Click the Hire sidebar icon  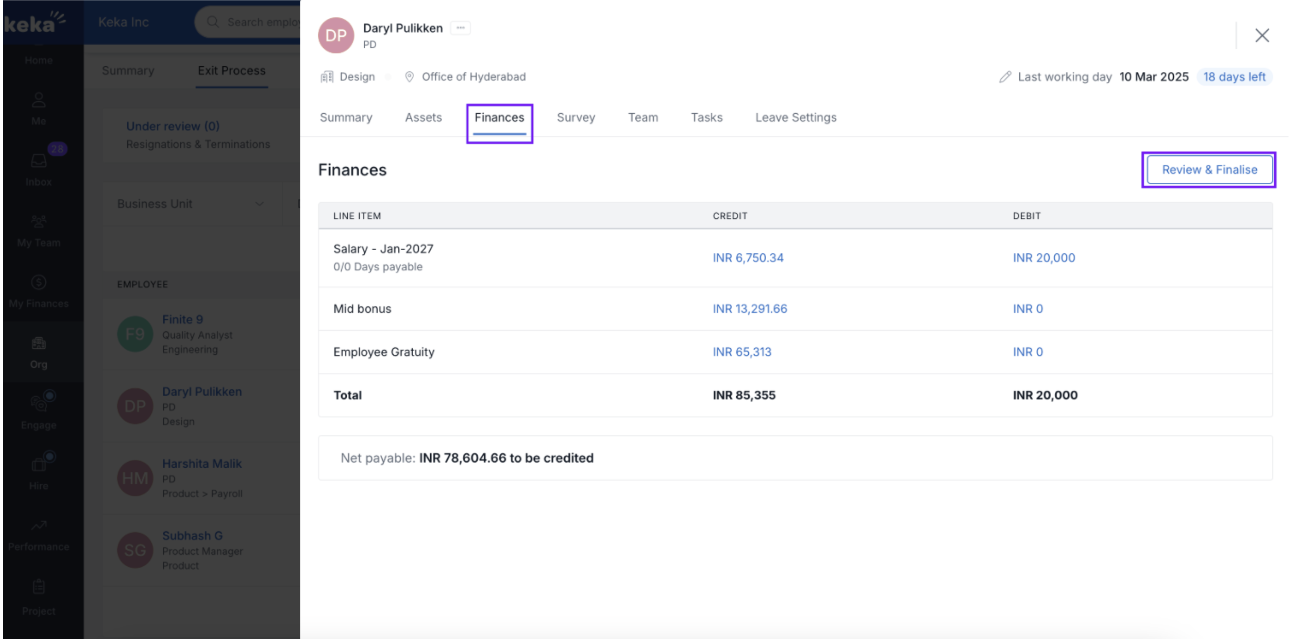(41, 465)
